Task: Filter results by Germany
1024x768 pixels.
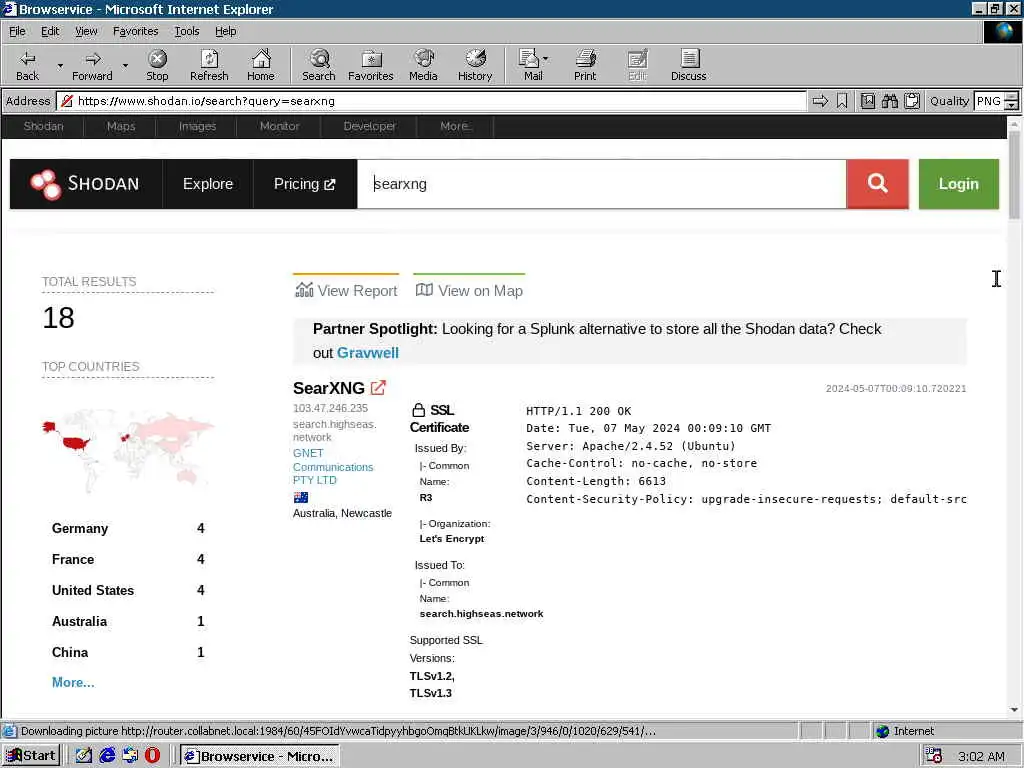Action: tap(128, 528)
